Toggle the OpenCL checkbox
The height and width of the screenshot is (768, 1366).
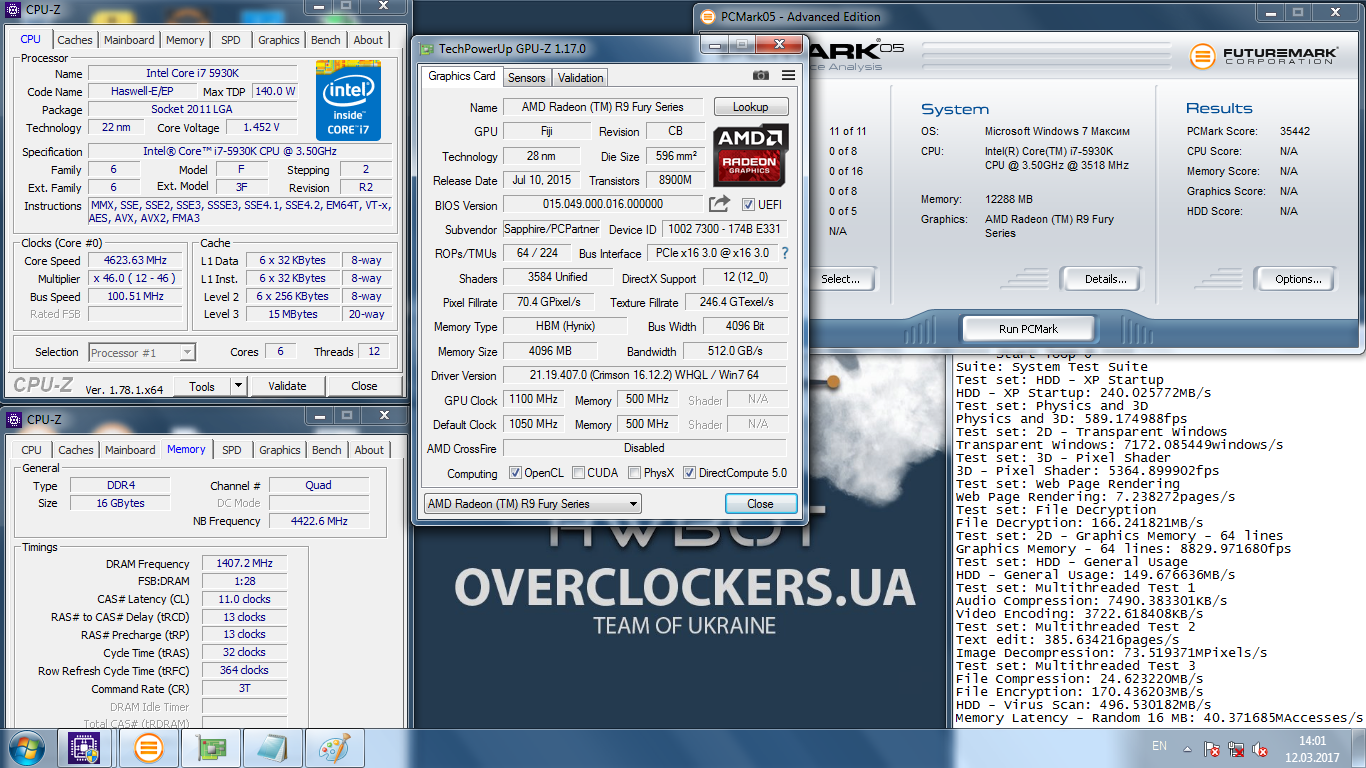[x=515, y=473]
